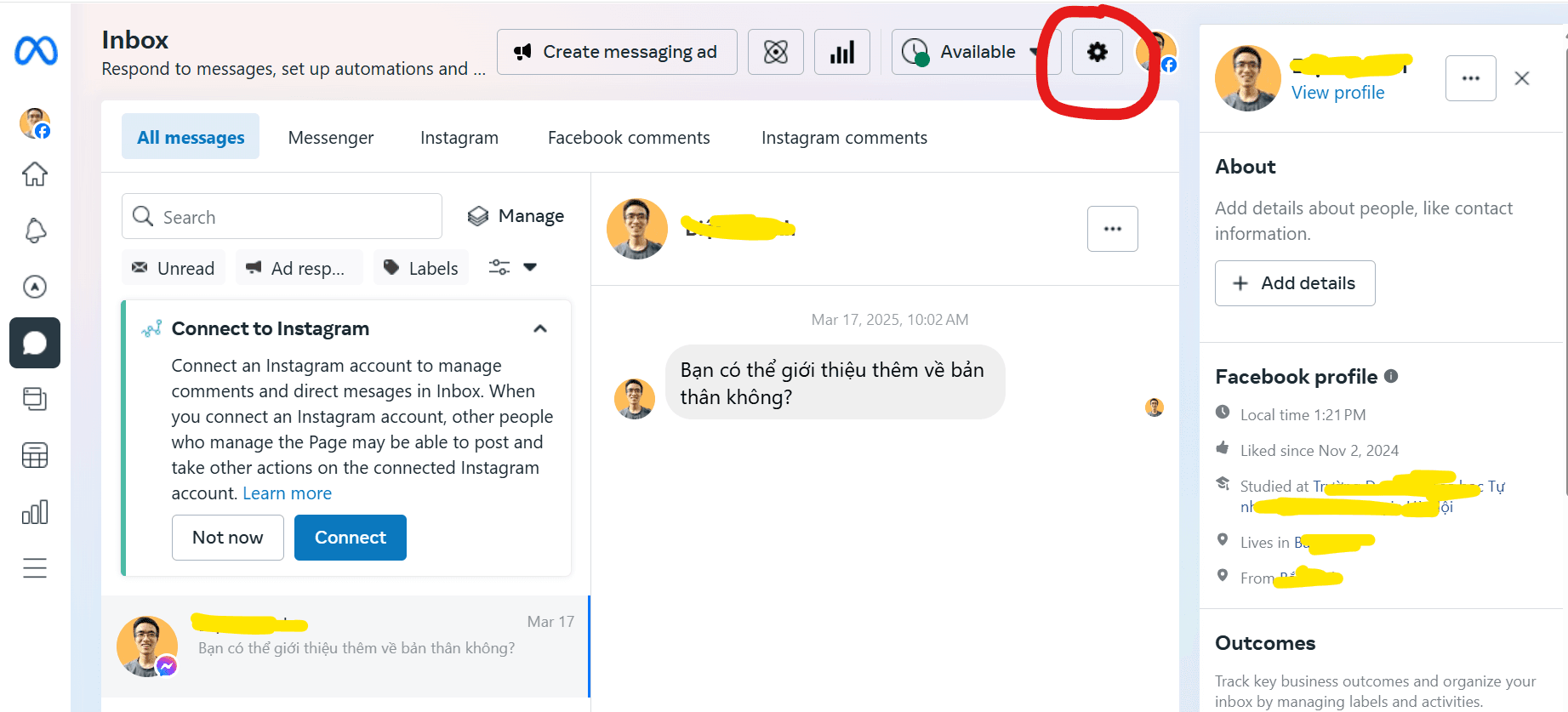Click the message timestamp Mar 17, 2025
Viewport: 1568px width, 712px height.
coord(890,320)
